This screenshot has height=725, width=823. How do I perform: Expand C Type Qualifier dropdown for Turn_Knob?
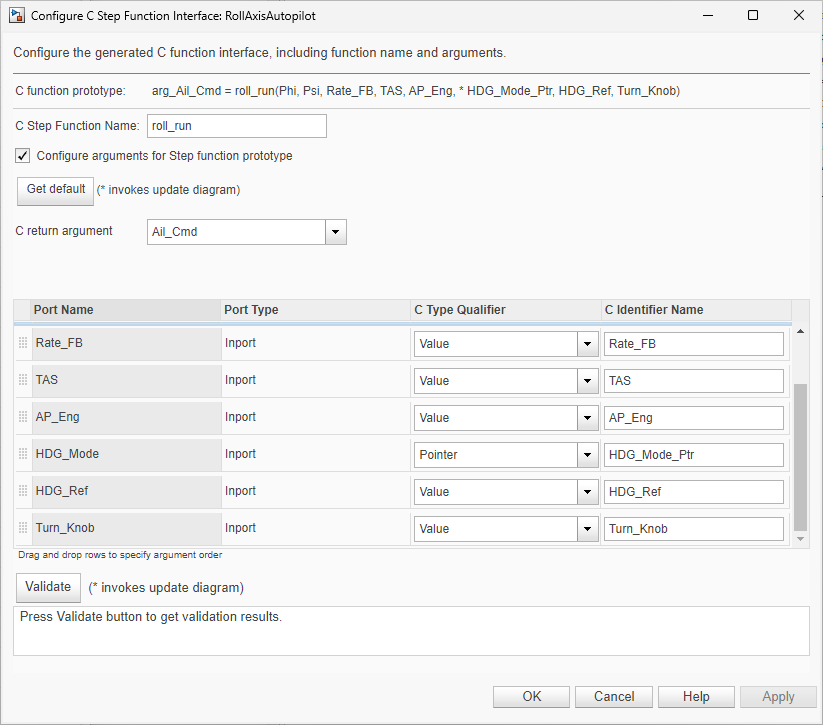[x=588, y=529]
